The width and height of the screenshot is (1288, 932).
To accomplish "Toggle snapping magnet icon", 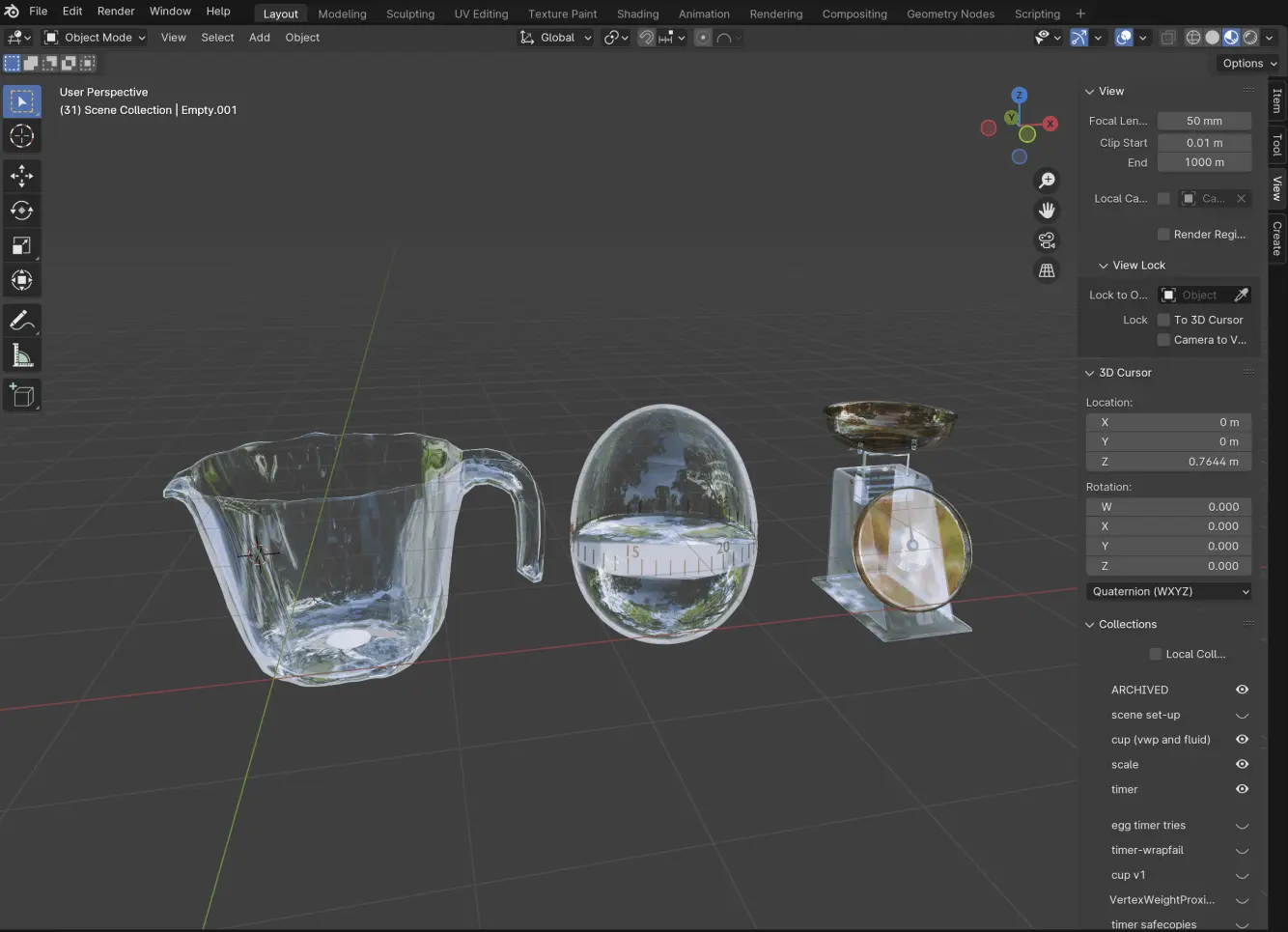I will pyautogui.click(x=647, y=38).
